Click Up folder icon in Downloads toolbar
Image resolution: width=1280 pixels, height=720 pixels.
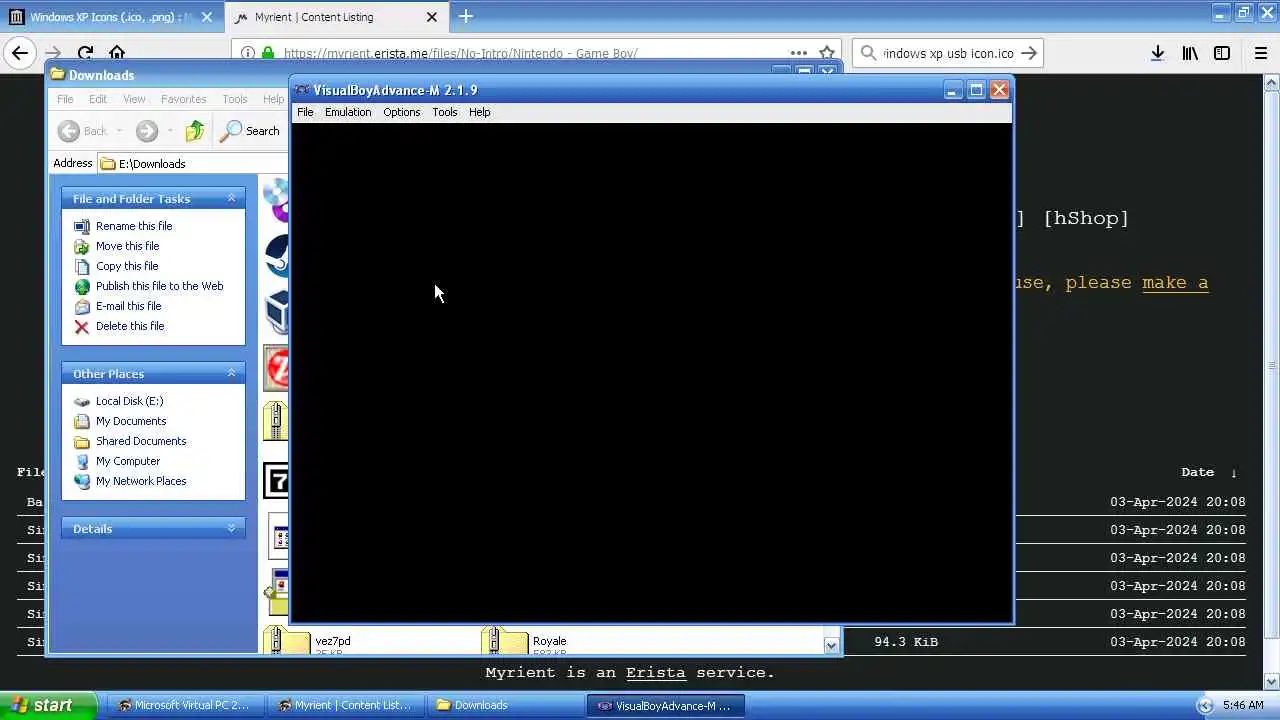[195, 131]
